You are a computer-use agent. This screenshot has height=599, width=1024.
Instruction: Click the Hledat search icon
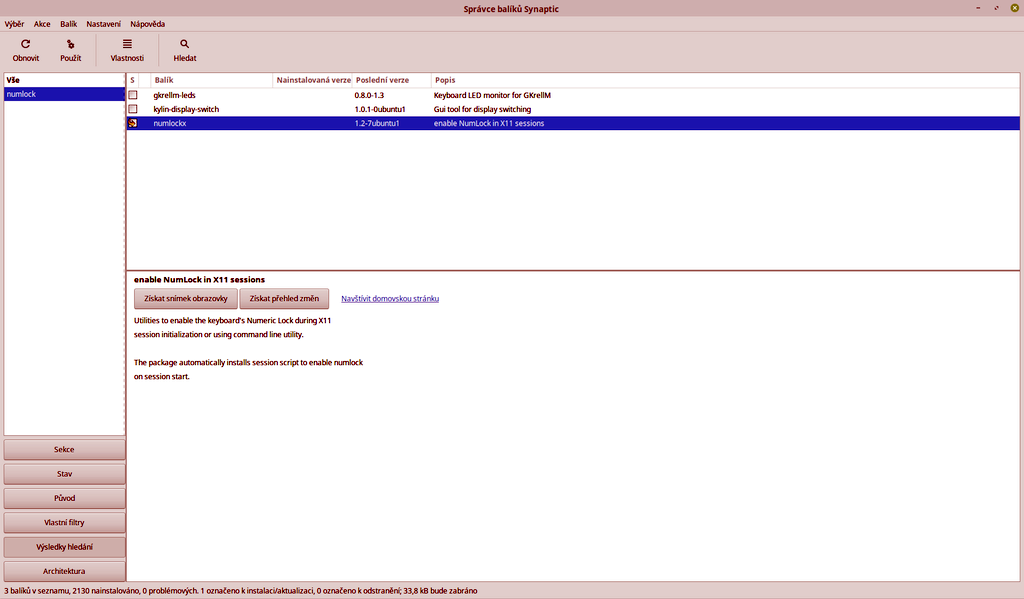click(184, 44)
